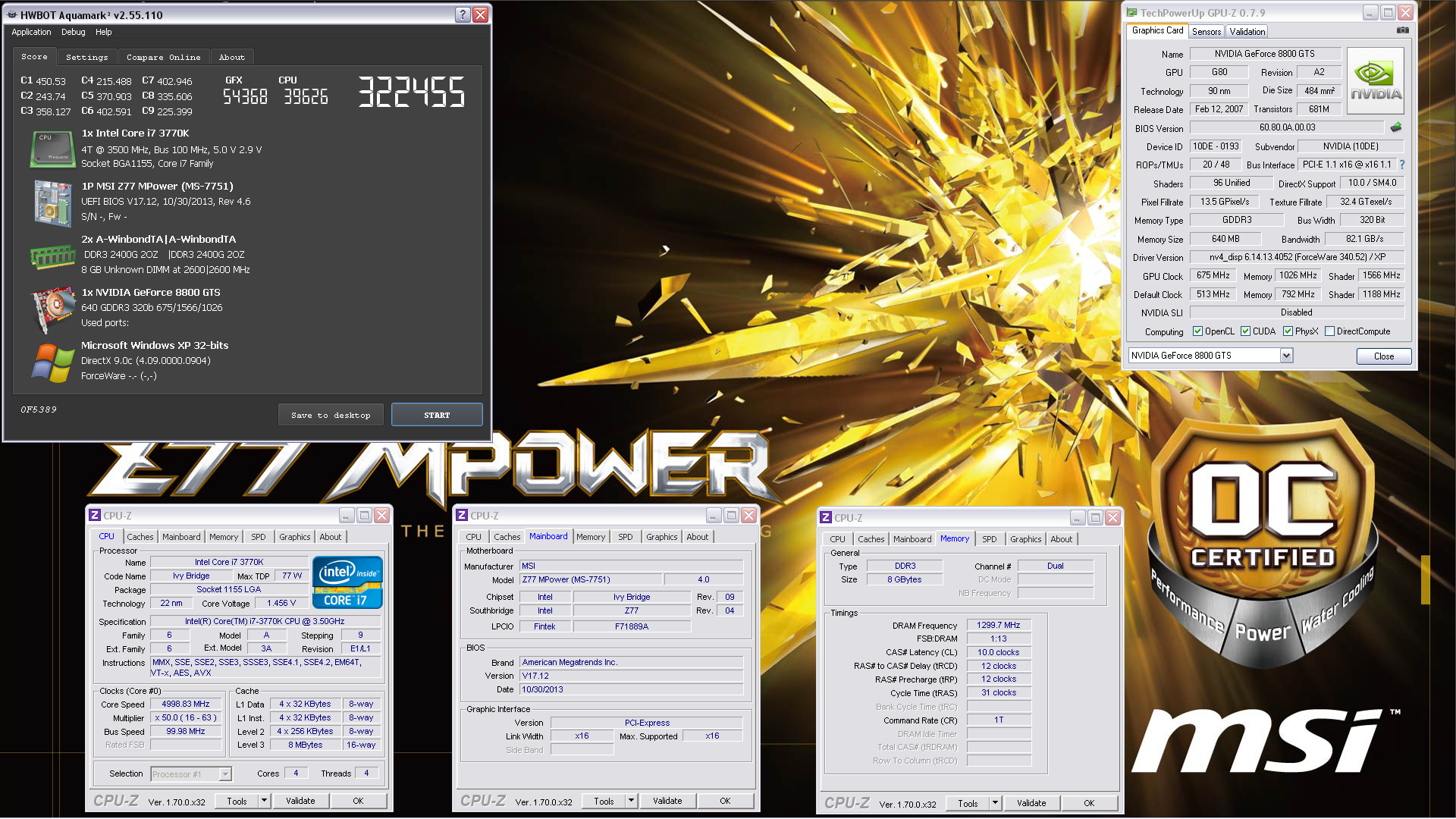Click OK in the CPU-Z Mainboard window
Viewport: 1456px width, 819px height.
pyautogui.click(x=725, y=801)
